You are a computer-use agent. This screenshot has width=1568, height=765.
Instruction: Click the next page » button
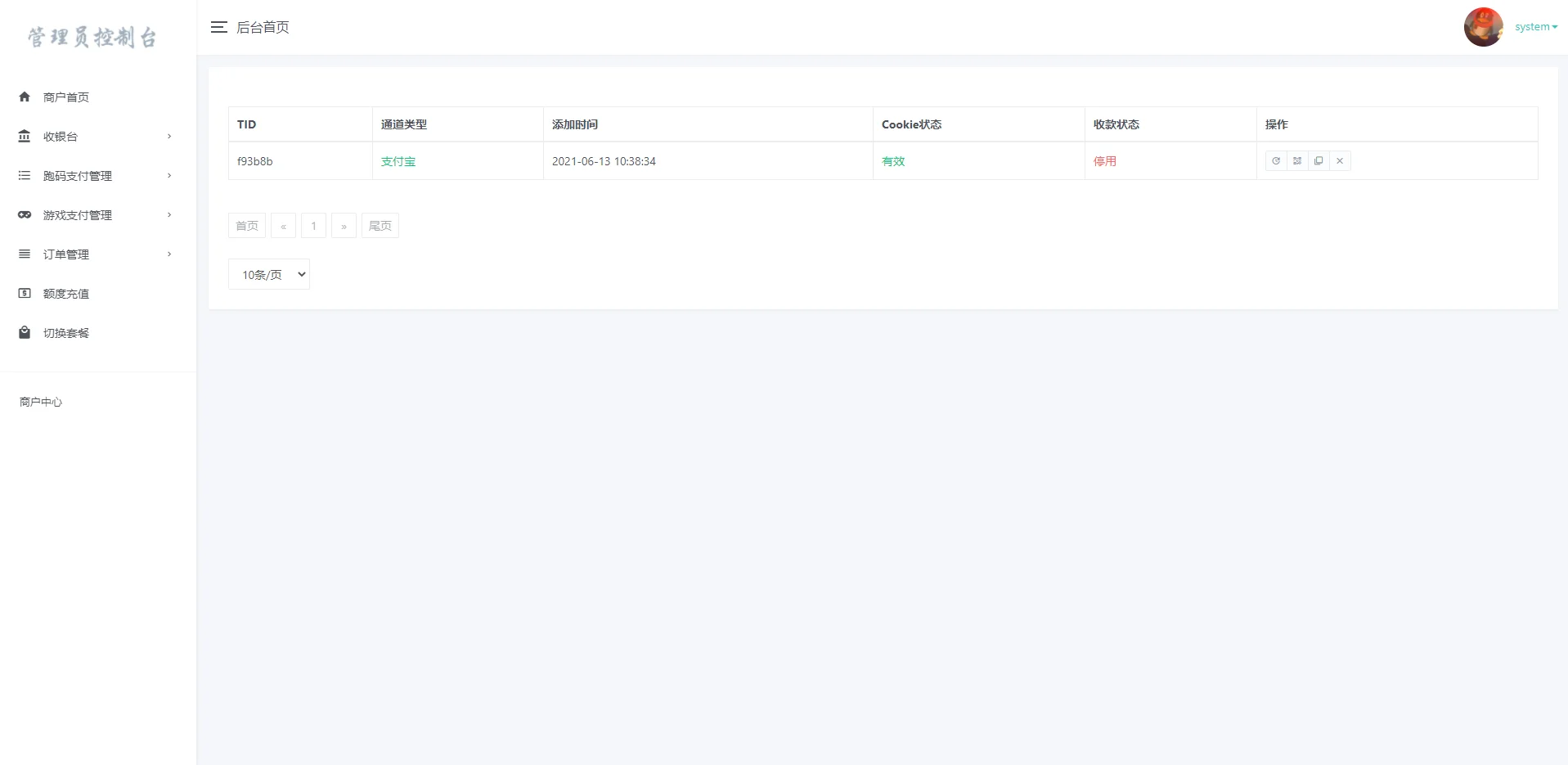tap(344, 226)
